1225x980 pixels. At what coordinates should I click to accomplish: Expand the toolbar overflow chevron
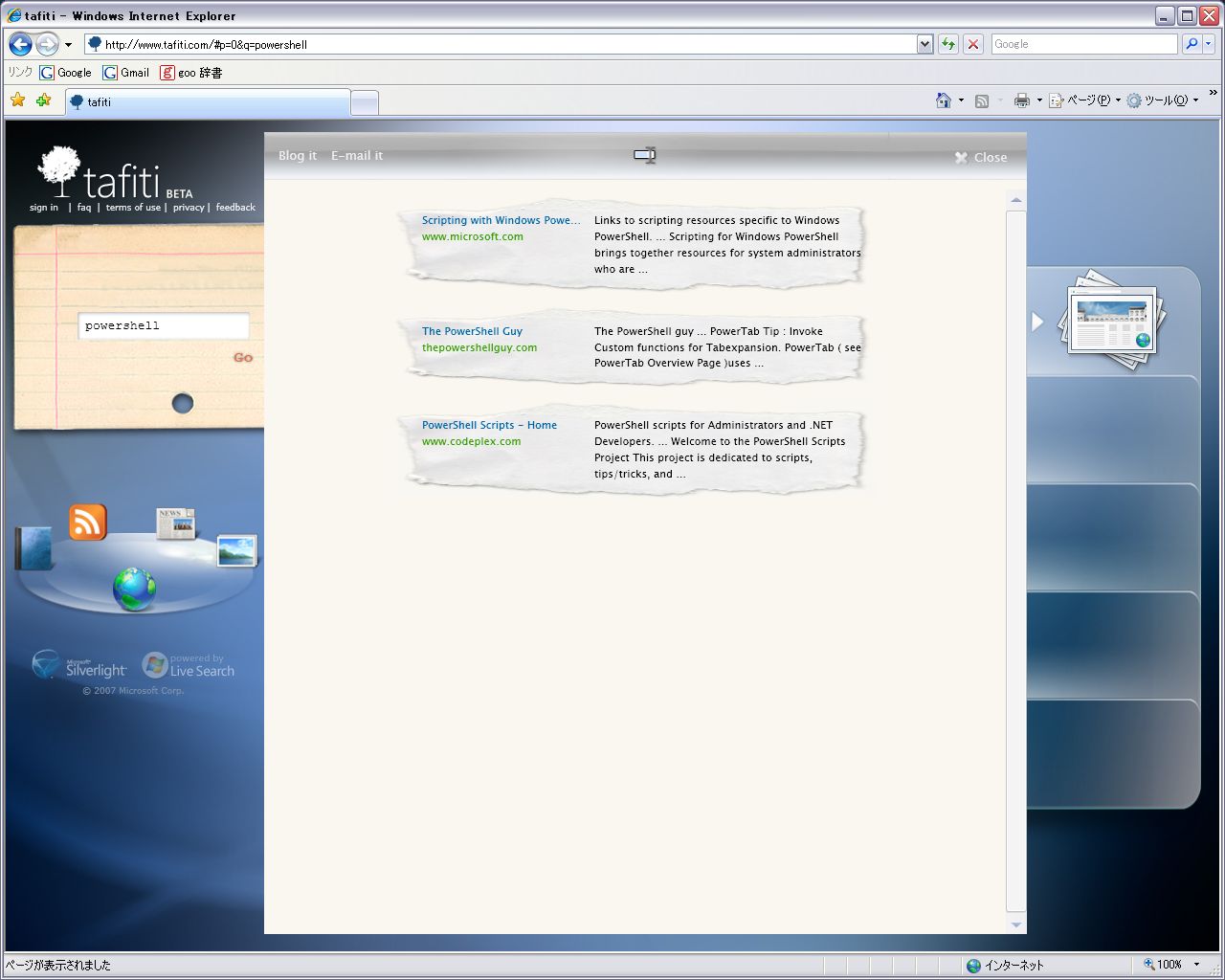click(x=1213, y=94)
